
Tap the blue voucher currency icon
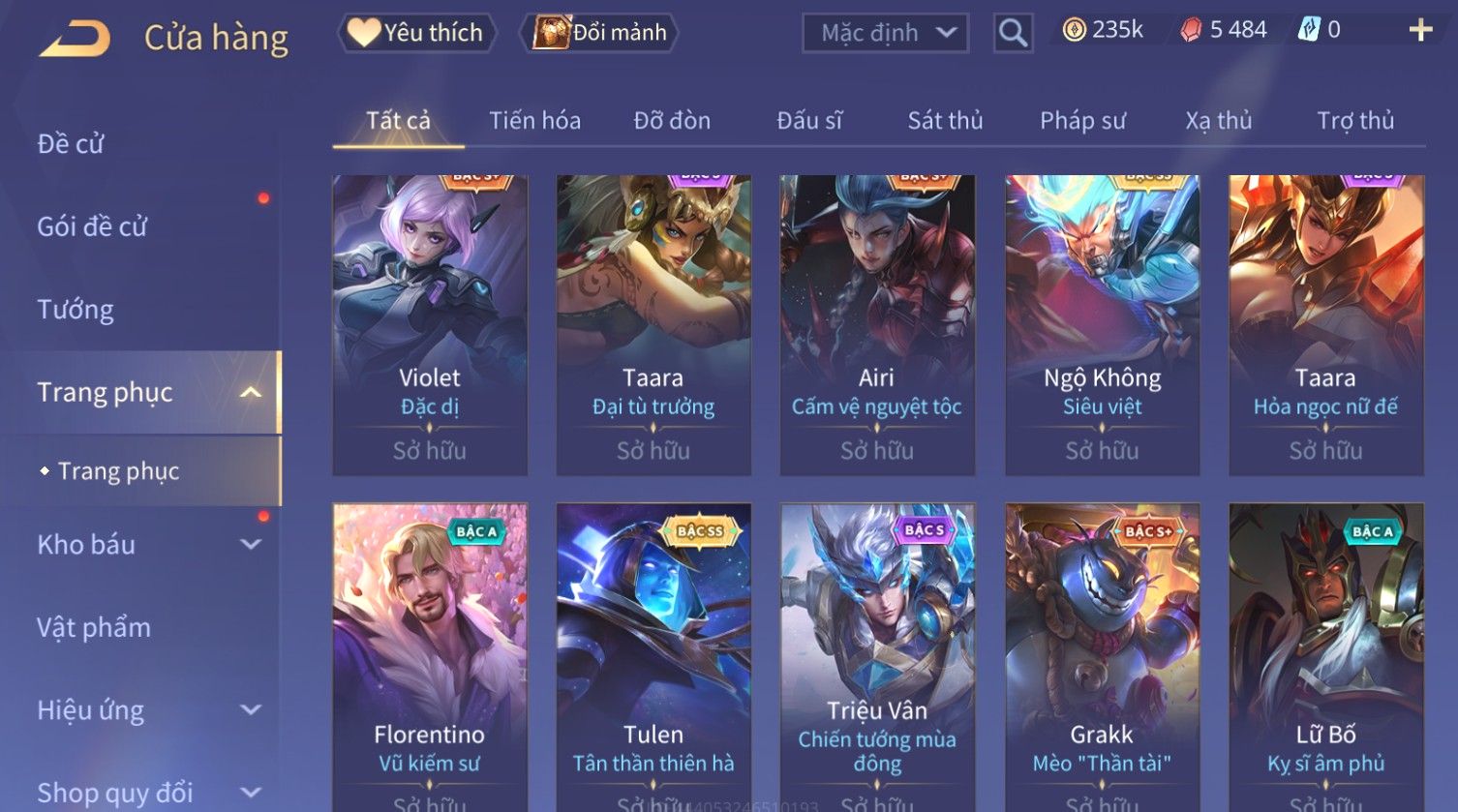(x=1308, y=30)
